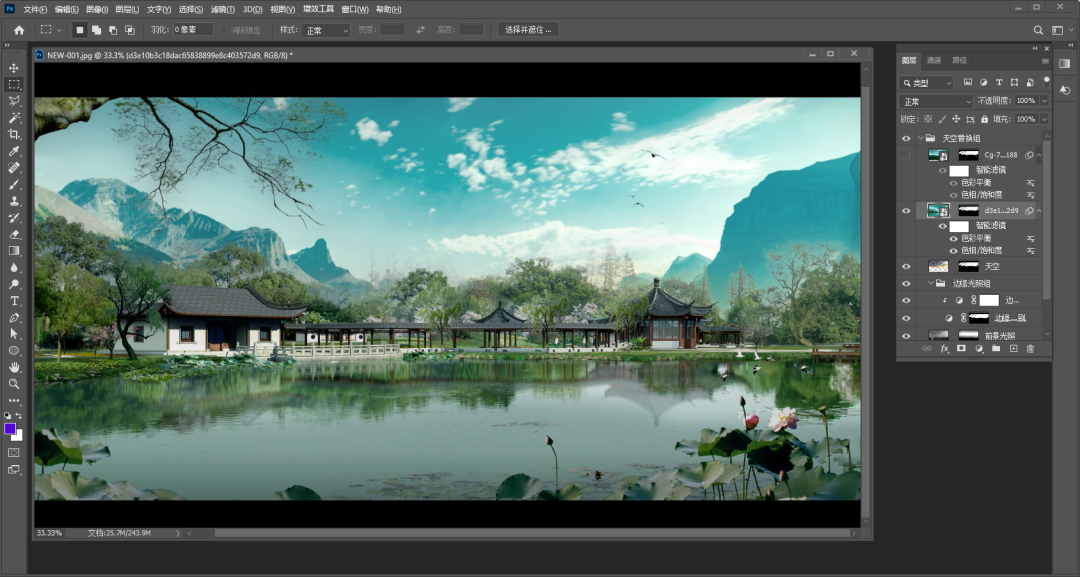Click the delete layer trash icon

click(1030, 349)
